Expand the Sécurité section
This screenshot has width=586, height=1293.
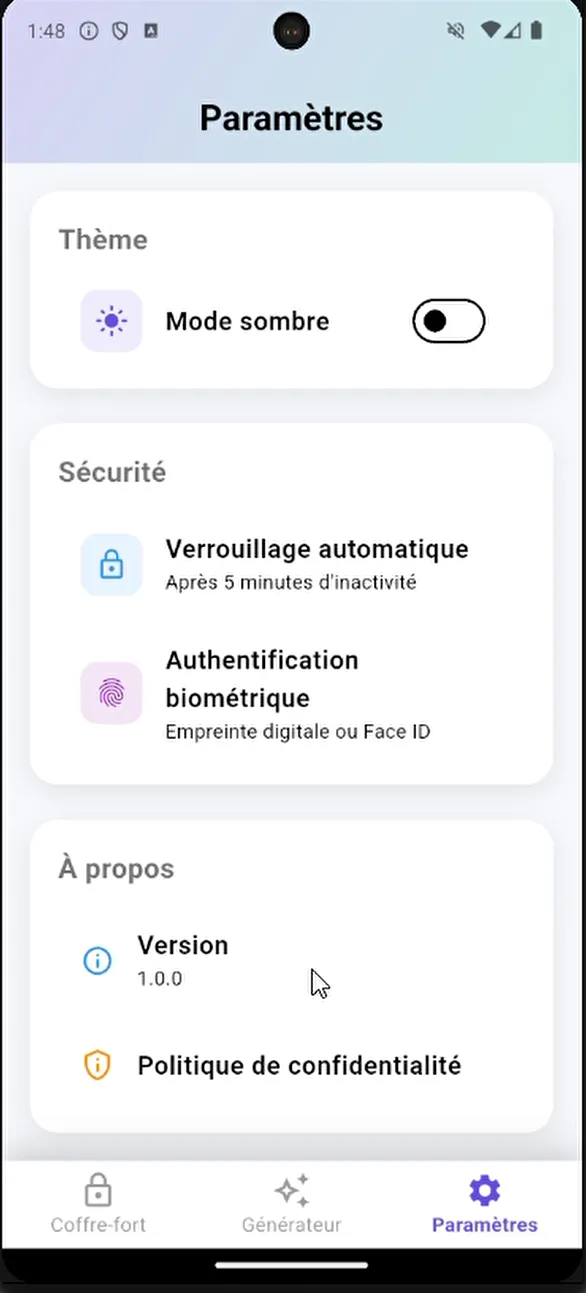click(x=112, y=472)
